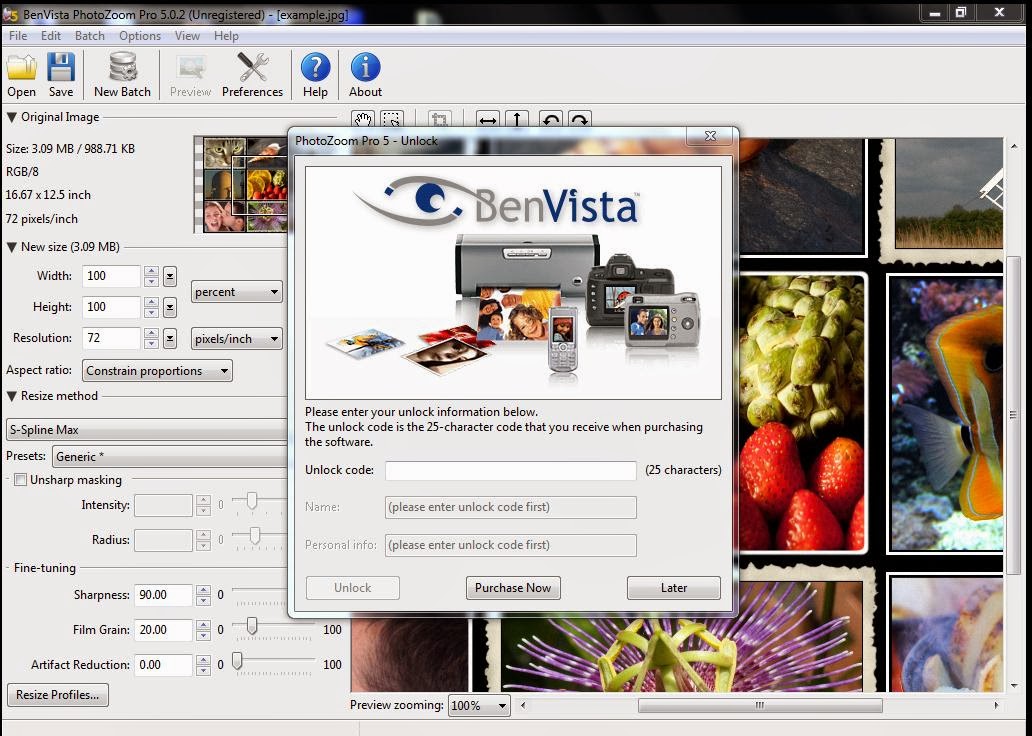Click the original image thumbnail preview

tap(242, 184)
